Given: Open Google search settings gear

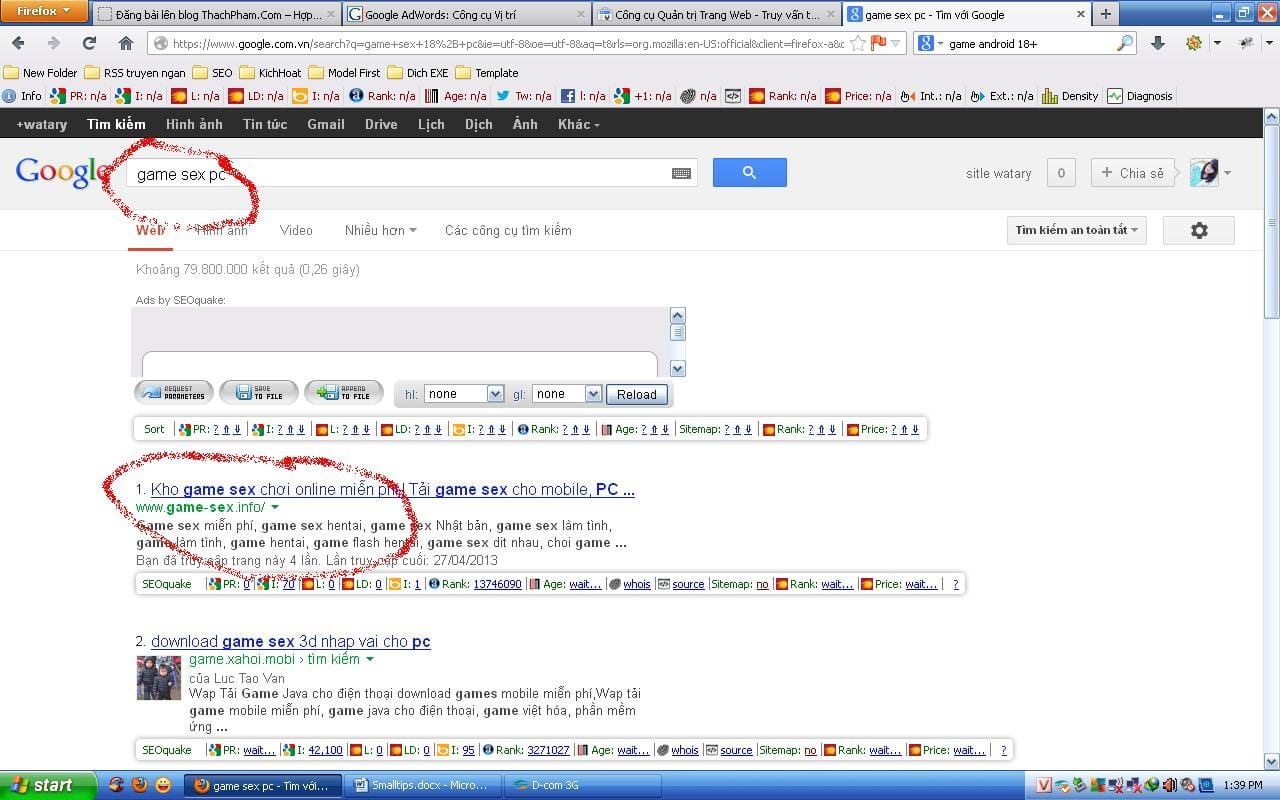Looking at the screenshot, I should (1199, 230).
